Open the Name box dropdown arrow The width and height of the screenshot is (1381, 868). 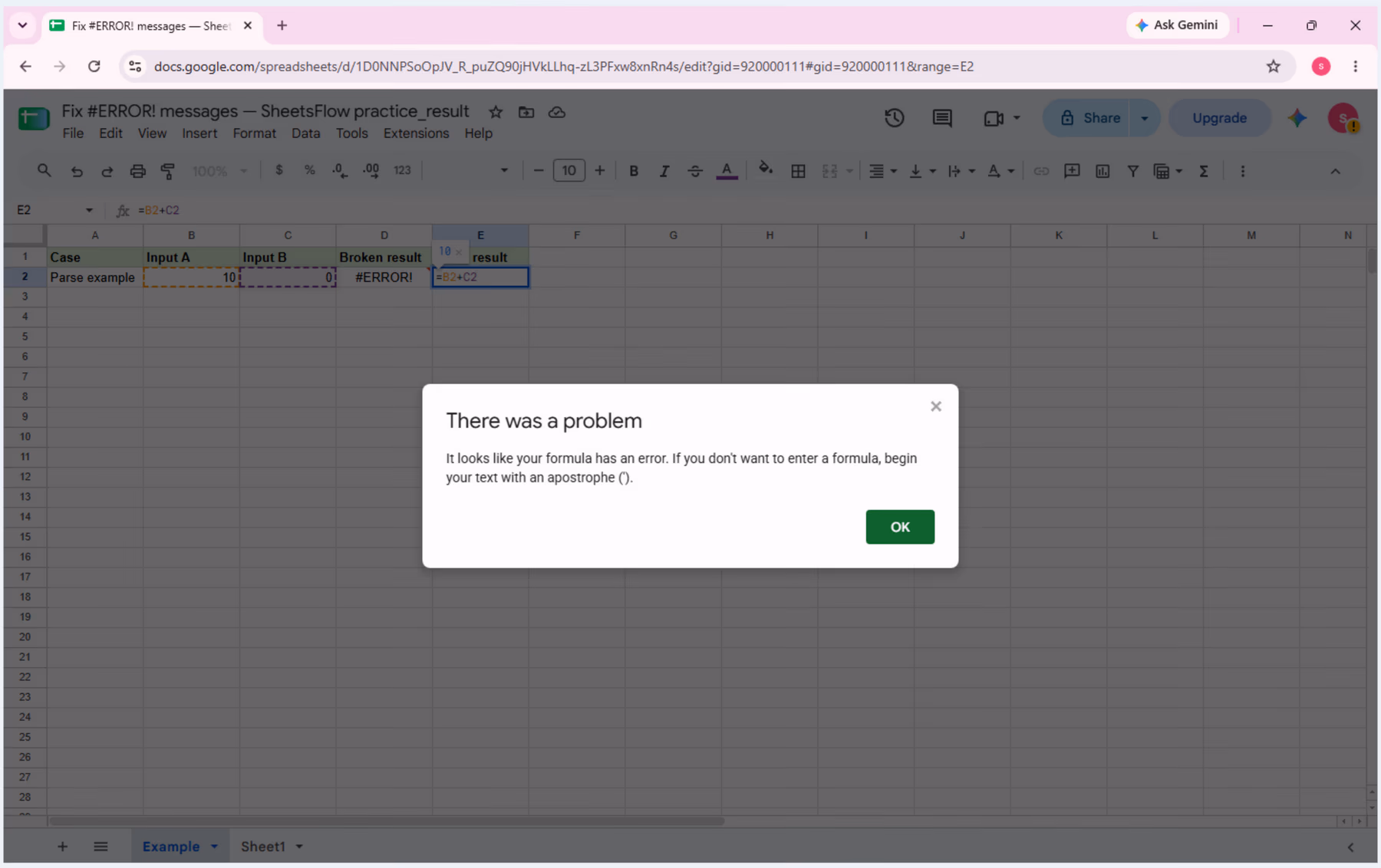[89, 210]
